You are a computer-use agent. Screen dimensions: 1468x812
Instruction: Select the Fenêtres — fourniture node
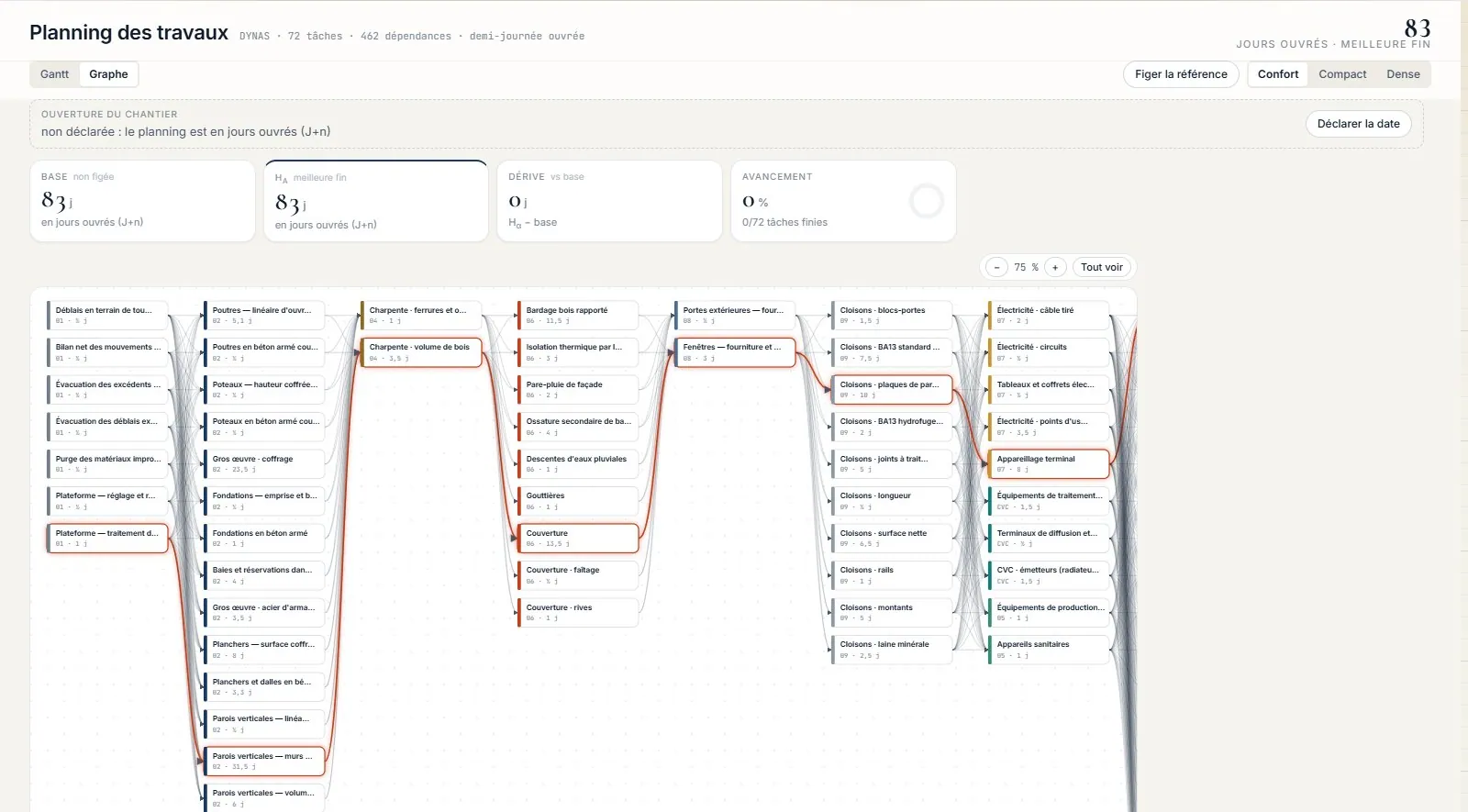pos(735,352)
